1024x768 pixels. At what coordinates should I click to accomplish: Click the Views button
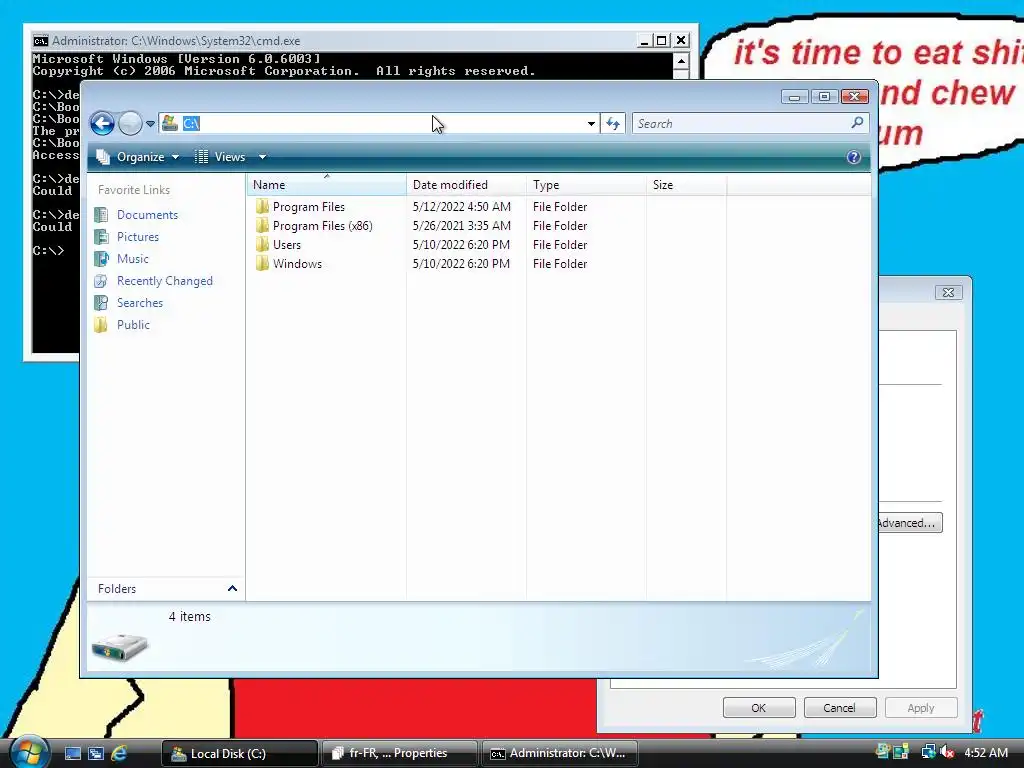[221, 157]
